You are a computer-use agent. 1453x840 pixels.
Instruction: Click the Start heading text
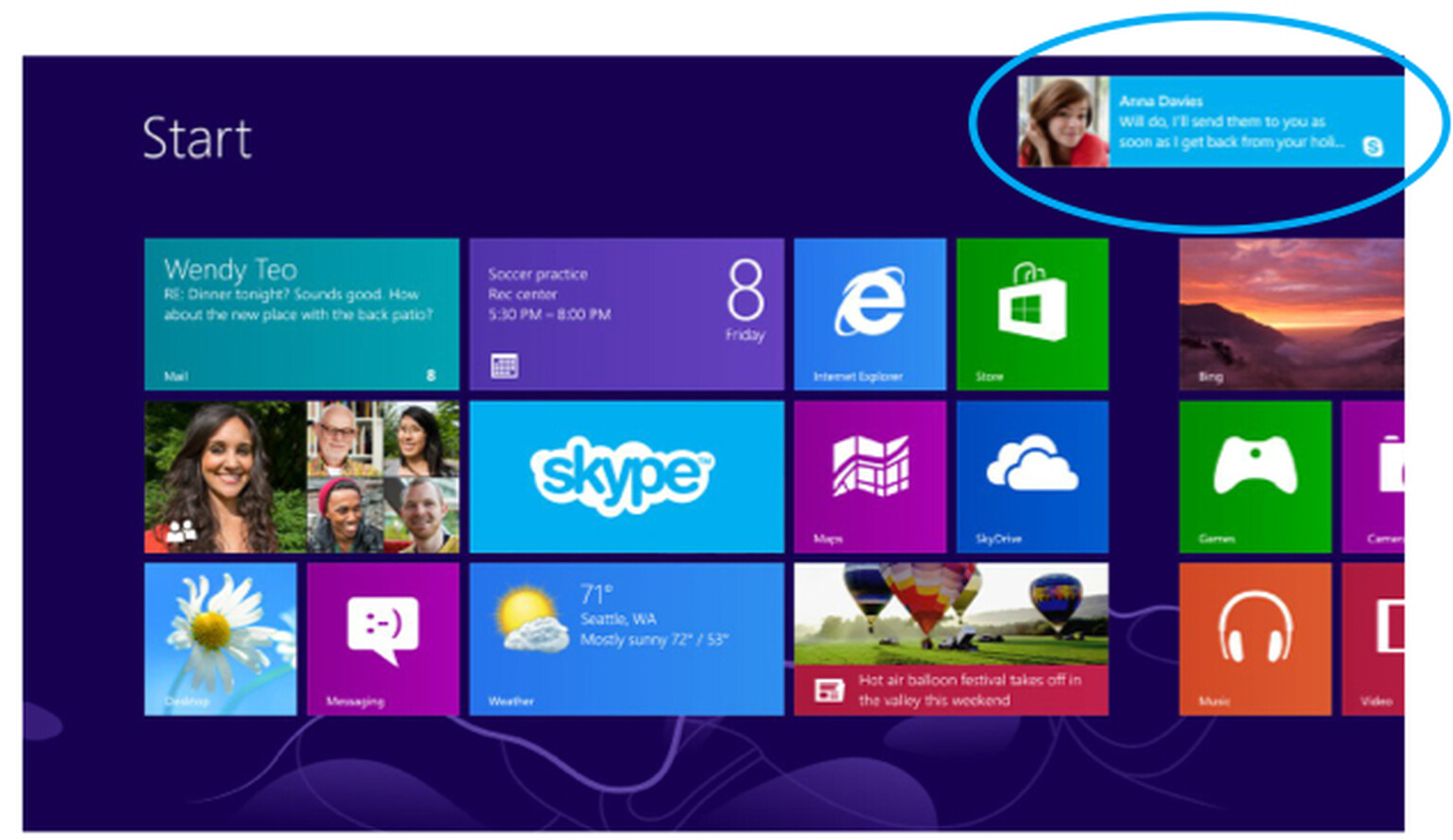pos(197,138)
